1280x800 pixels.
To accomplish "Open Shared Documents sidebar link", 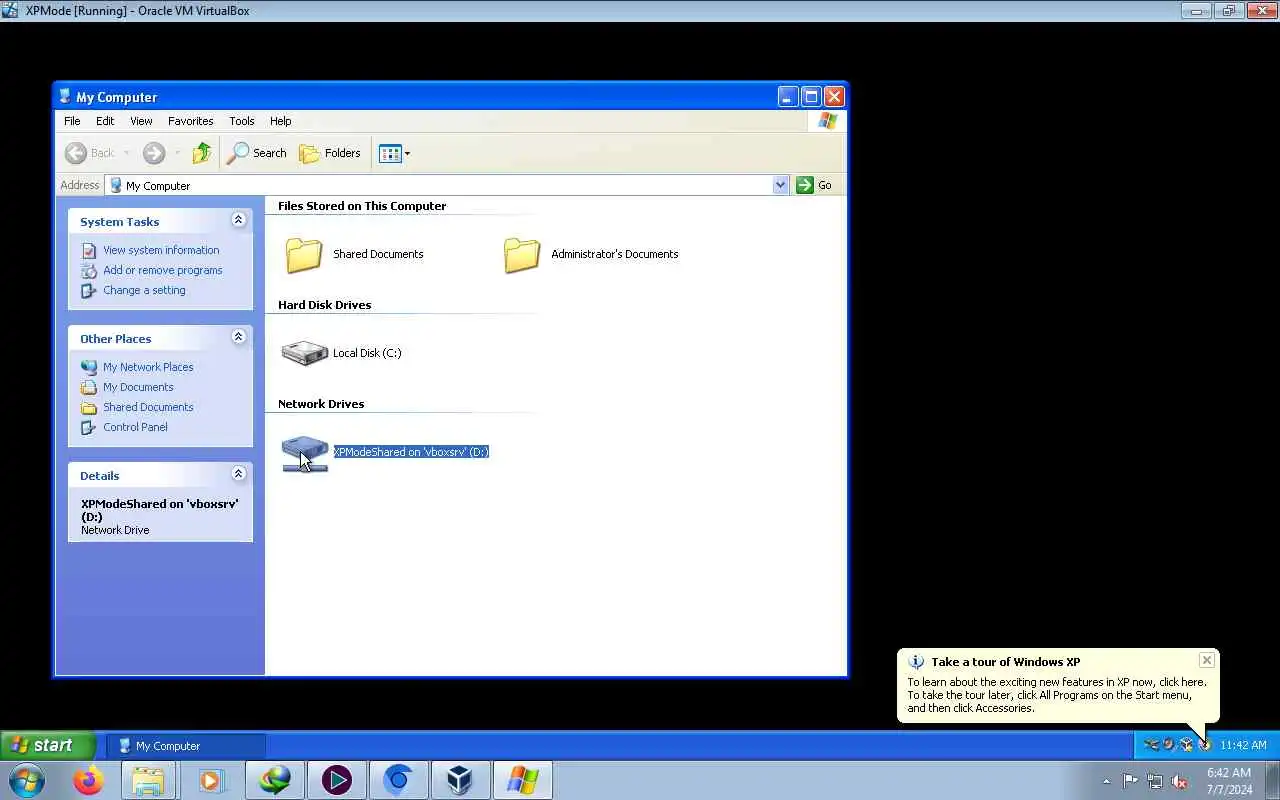I will [x=148, y=407].
